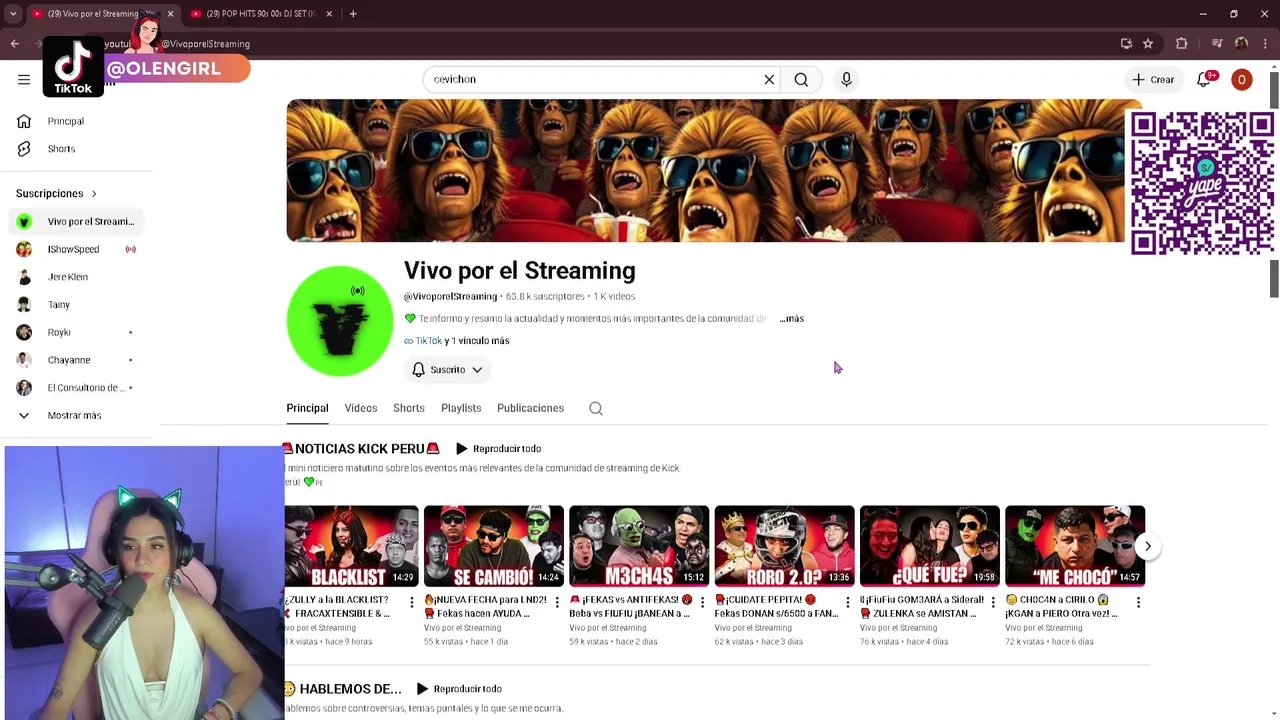Open the NOTICIAS KICK PERU section title
Image resolution: width=1280 pixels, height=720 pixels.
pyautogui.click(x=363, y=449)
